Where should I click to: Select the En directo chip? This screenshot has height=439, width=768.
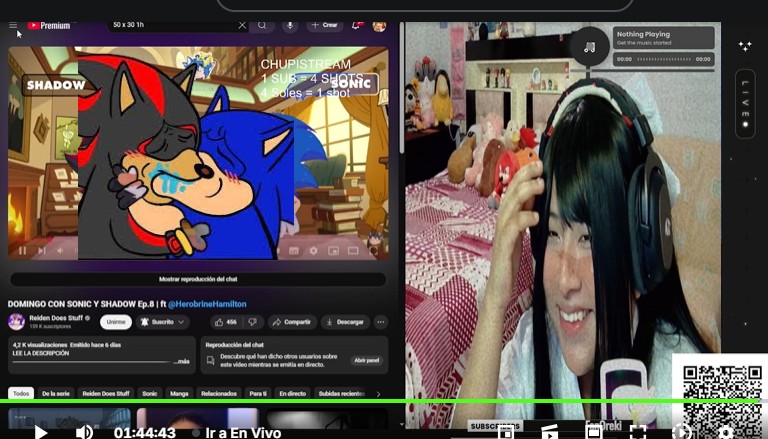[292, 393]
